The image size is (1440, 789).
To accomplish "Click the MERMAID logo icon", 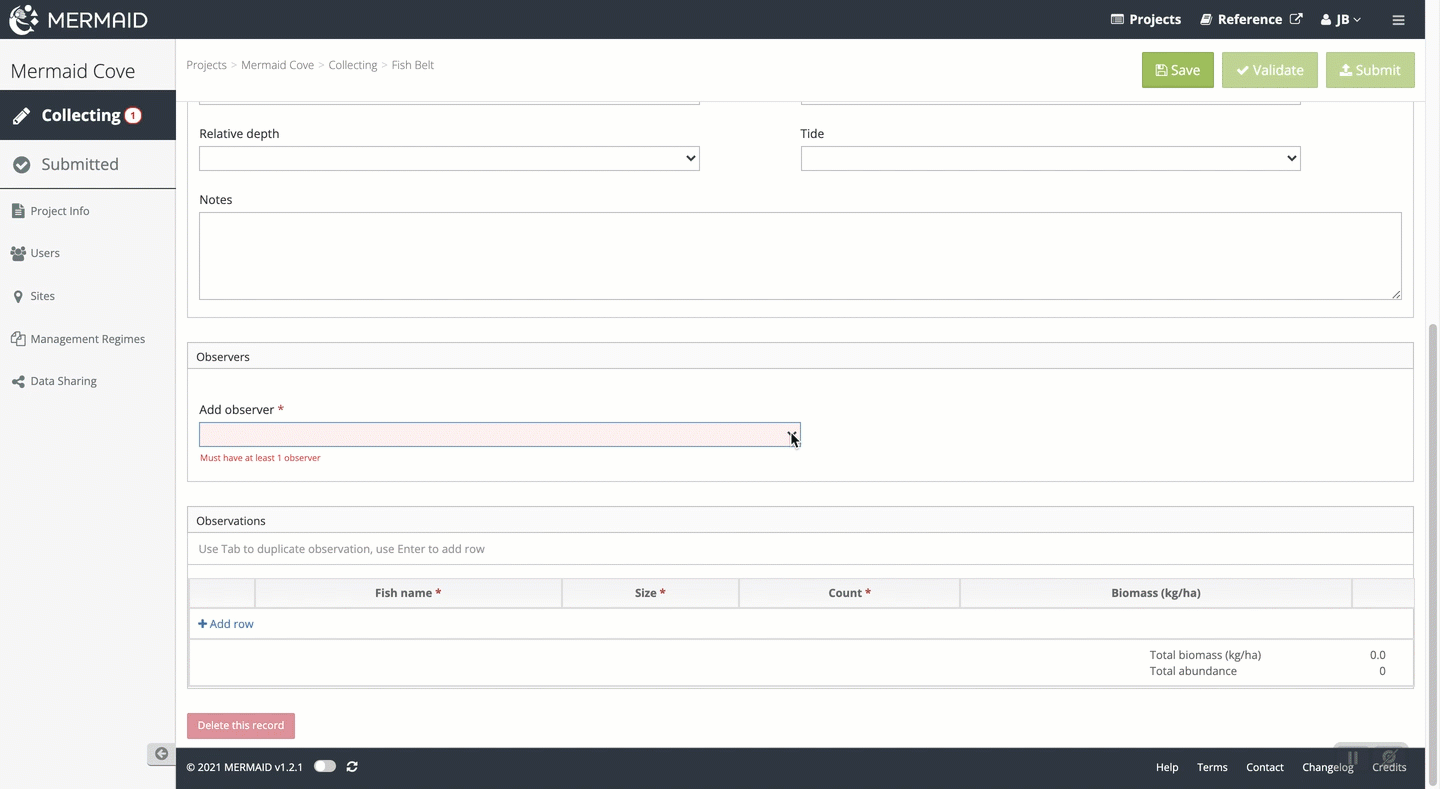I will (x=24, y=19).
